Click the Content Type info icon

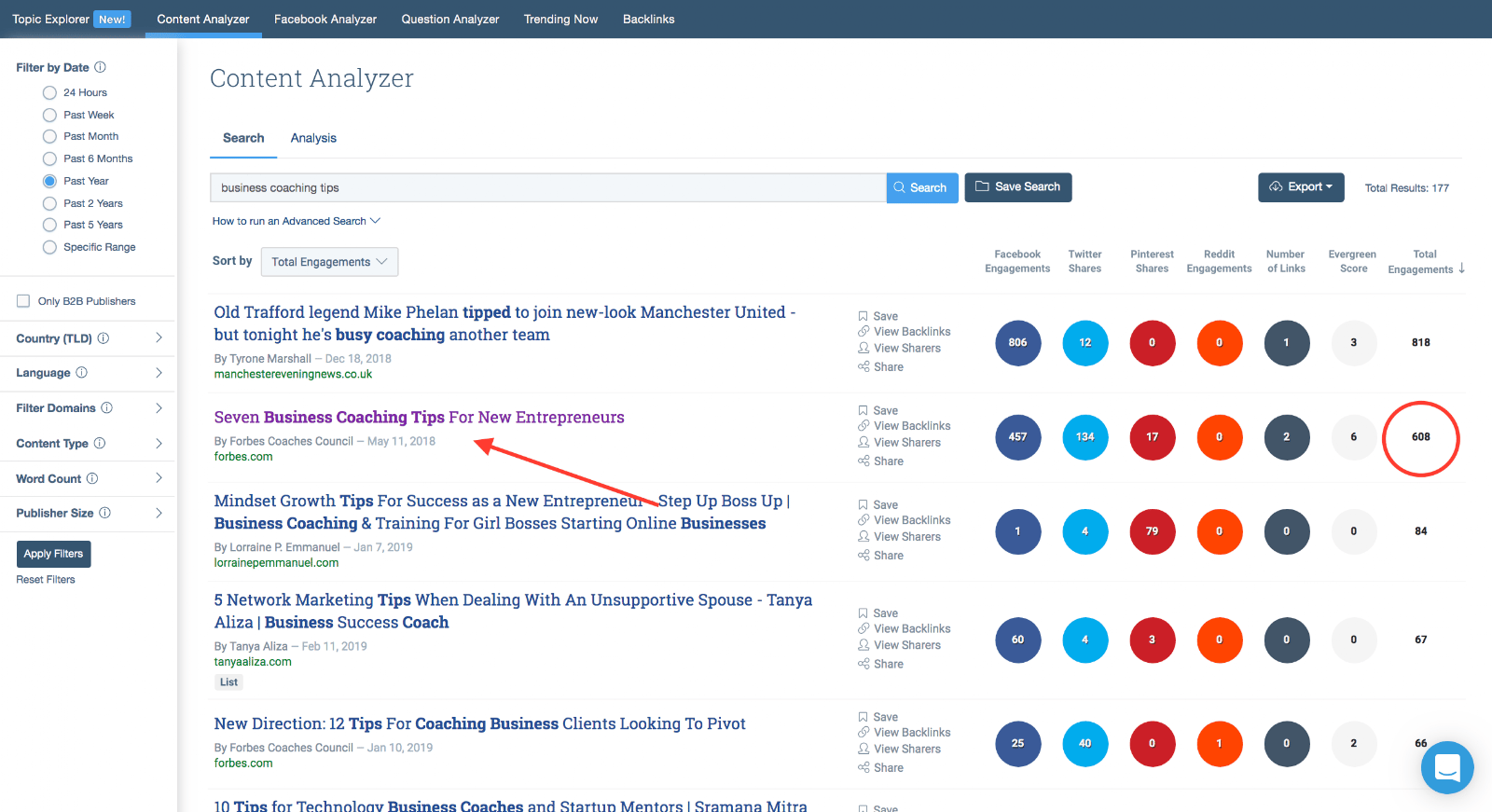100,443
